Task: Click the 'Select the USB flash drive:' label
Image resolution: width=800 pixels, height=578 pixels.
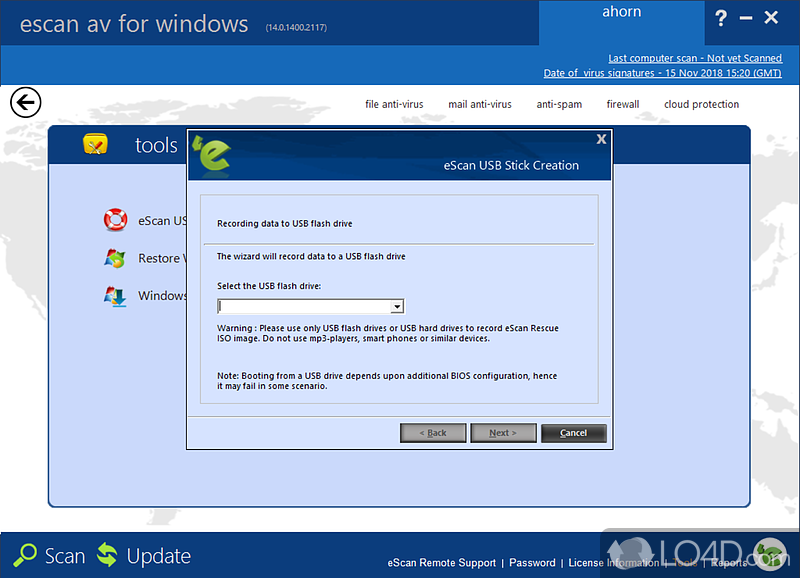Action: 269,286
